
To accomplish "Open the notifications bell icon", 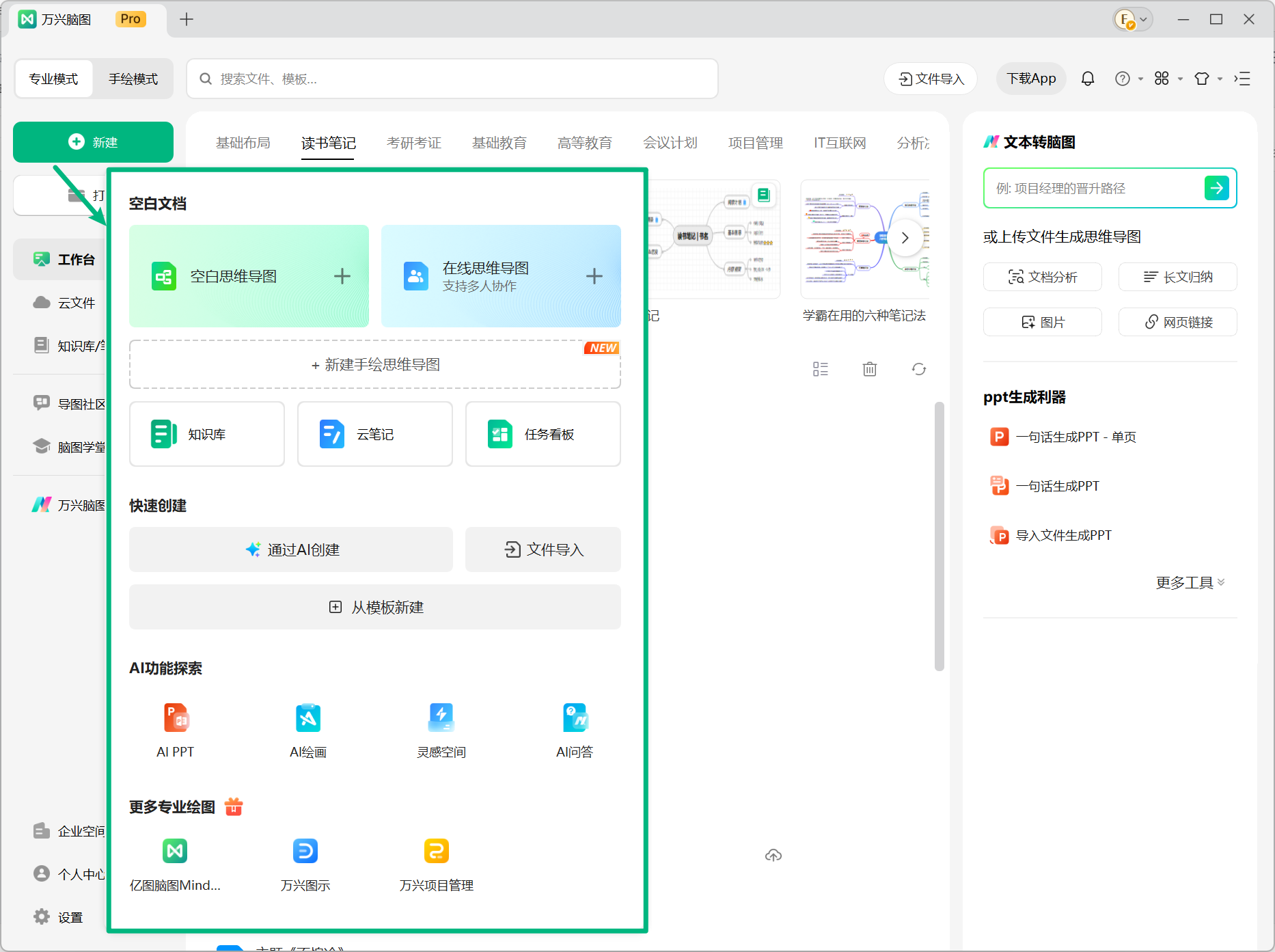I will click(x=1088, y=79).
